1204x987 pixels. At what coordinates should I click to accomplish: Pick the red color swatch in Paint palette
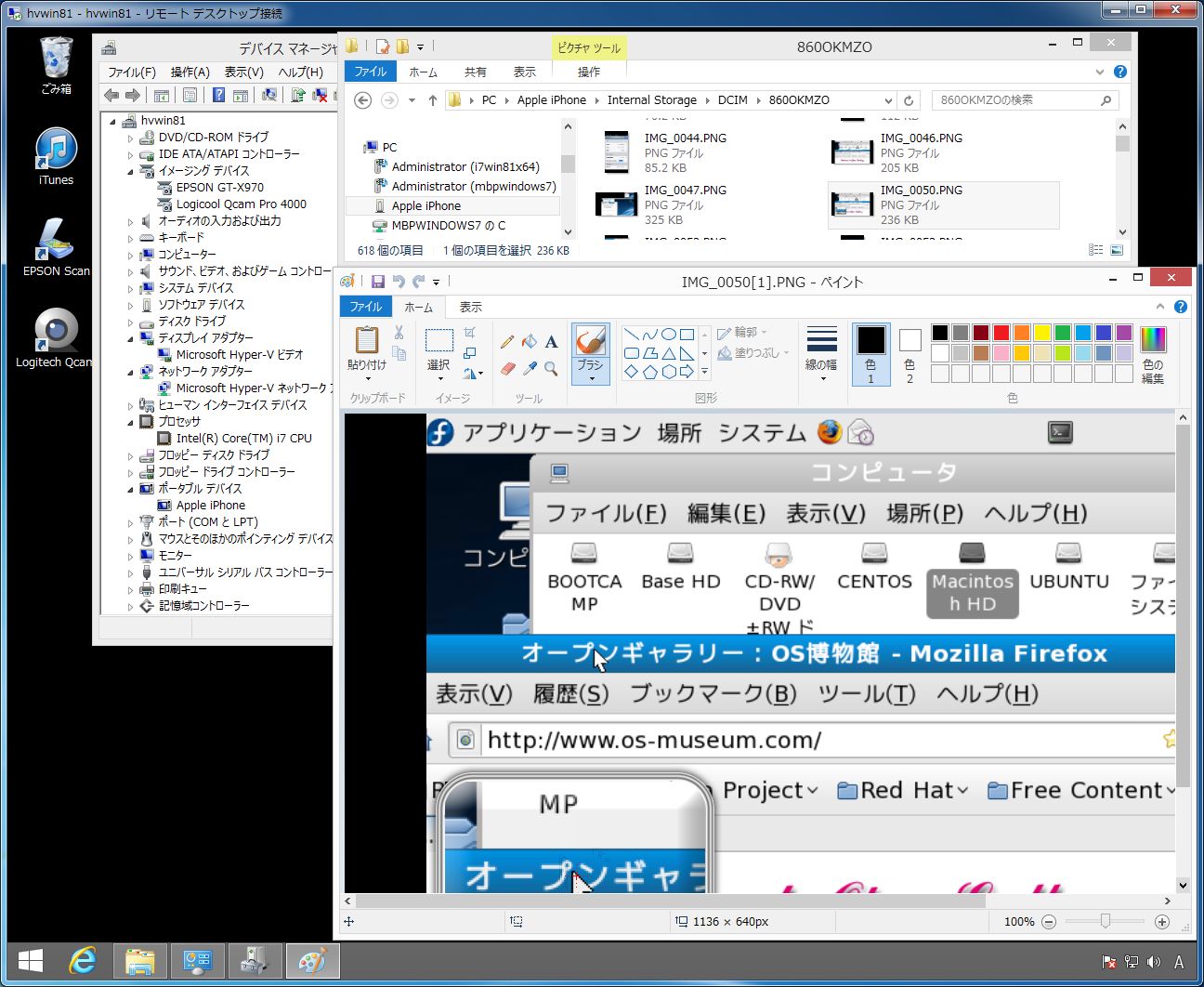[1001, 333]
